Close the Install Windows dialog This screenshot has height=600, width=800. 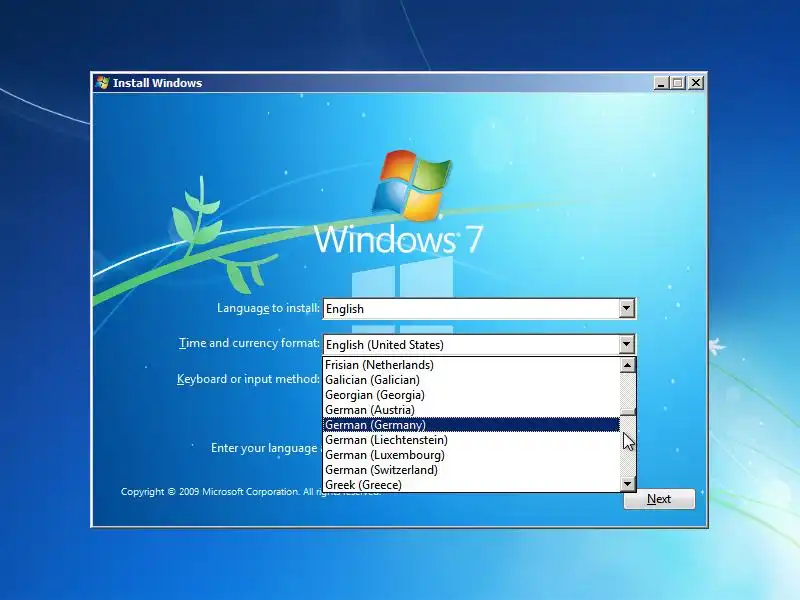pyautogui.click(x=696, y=83)
